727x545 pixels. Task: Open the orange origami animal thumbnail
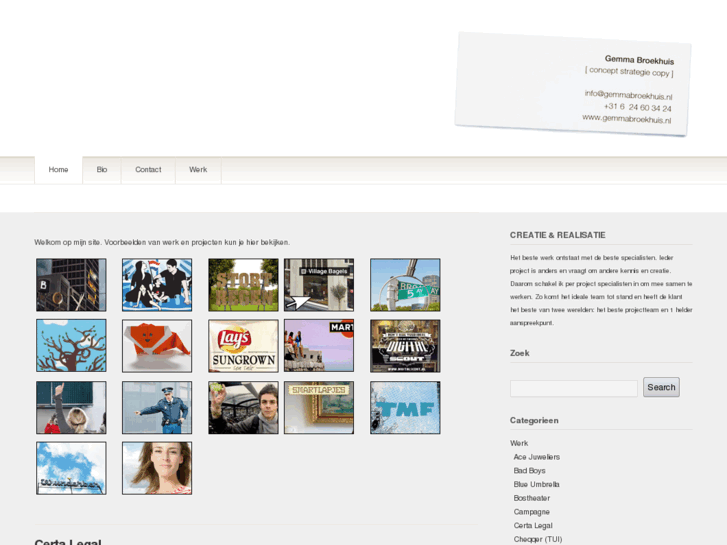[x=157, y=346]
